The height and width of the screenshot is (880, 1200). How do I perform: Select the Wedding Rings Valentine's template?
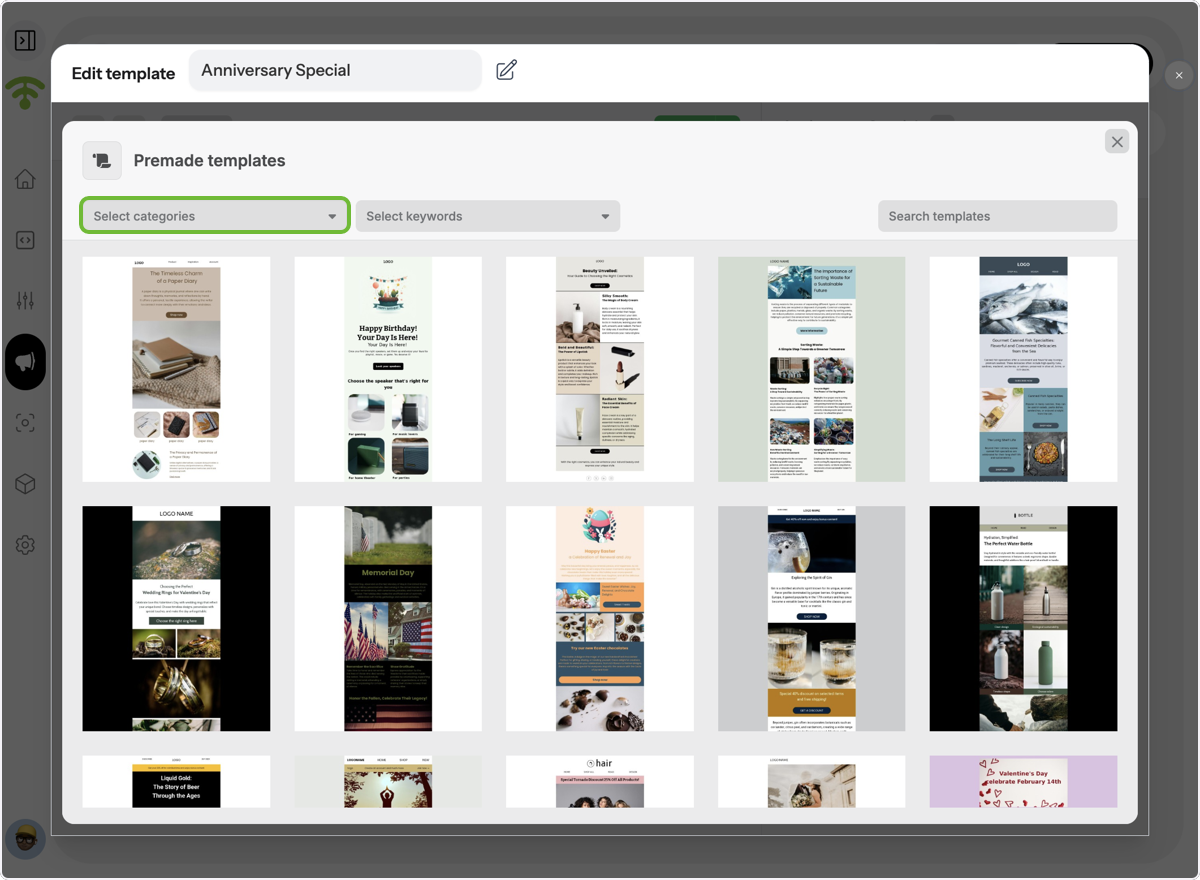pos(176,618)
